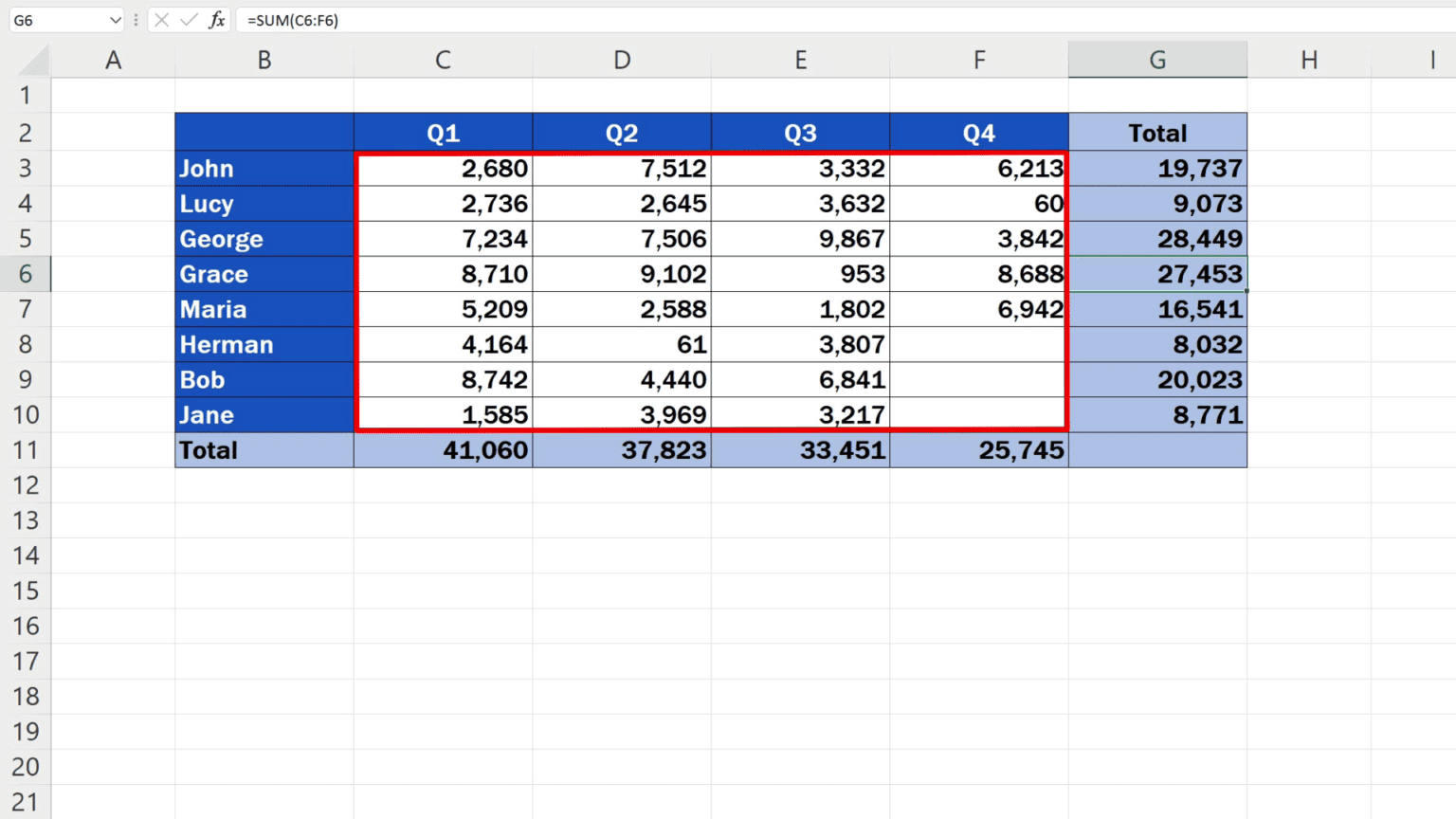Click the Q1 header cell
The height and width of the screenshot is (819, 1456).
point(443,132)
